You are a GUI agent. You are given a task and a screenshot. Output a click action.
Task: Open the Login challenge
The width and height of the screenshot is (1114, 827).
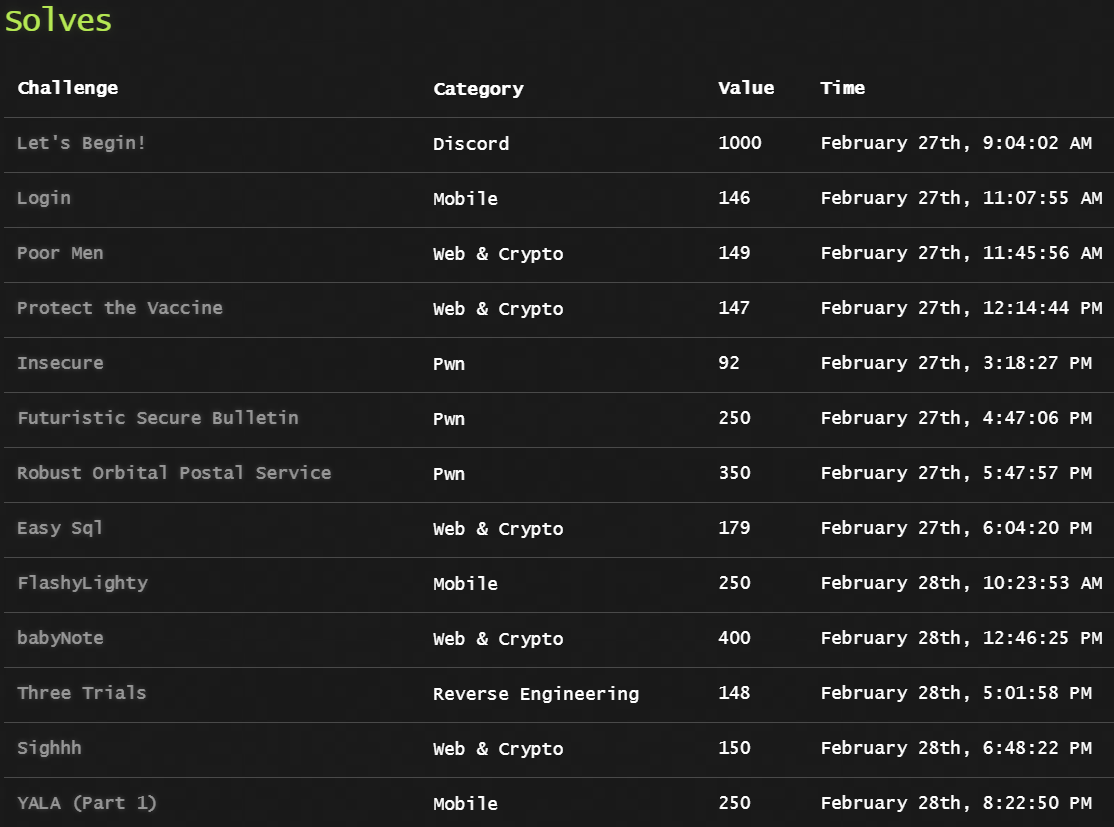tap(44, 198)
